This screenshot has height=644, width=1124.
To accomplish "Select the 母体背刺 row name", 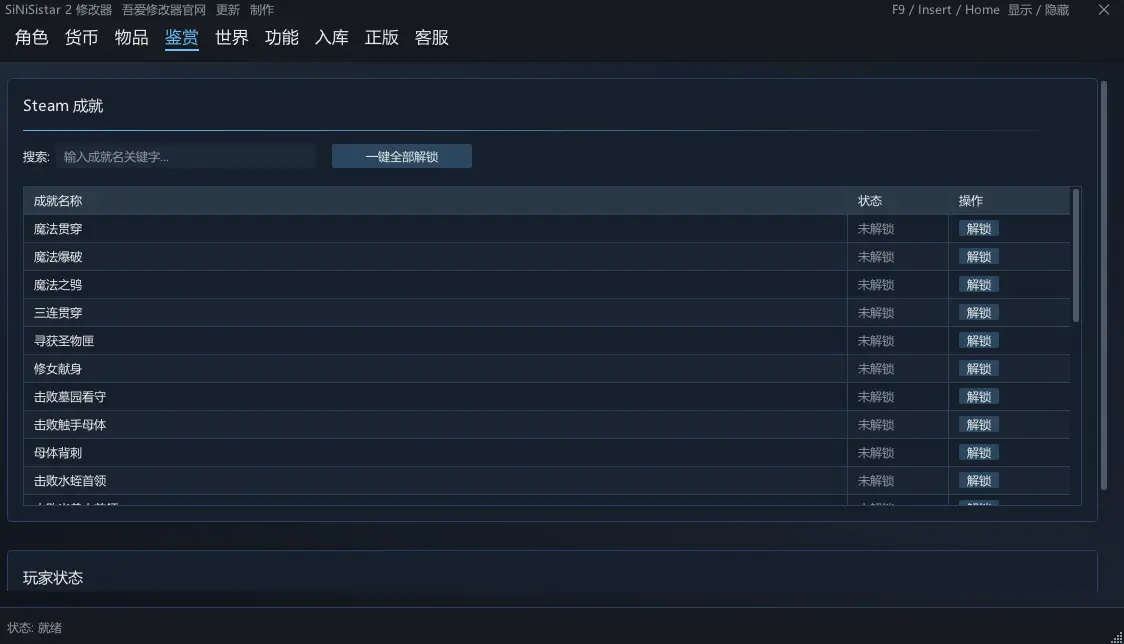I will [58, 453].
